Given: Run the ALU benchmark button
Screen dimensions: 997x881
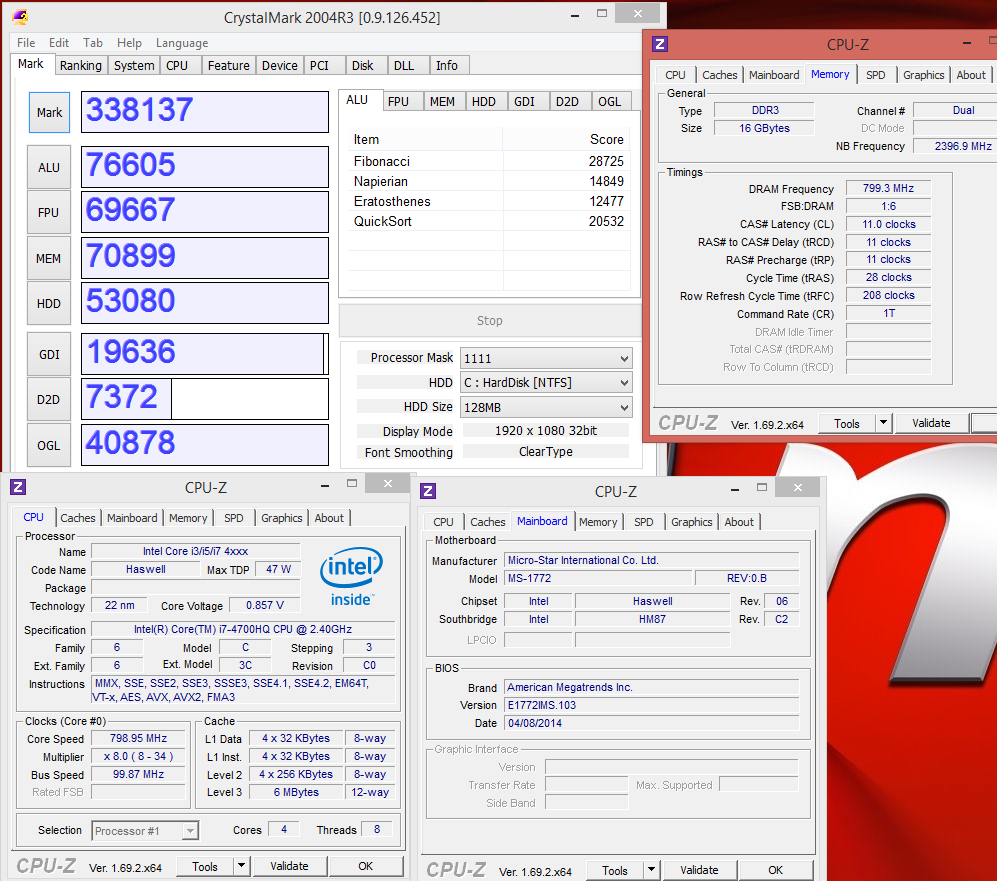Looking at the screenshot, I should (49, 168).
